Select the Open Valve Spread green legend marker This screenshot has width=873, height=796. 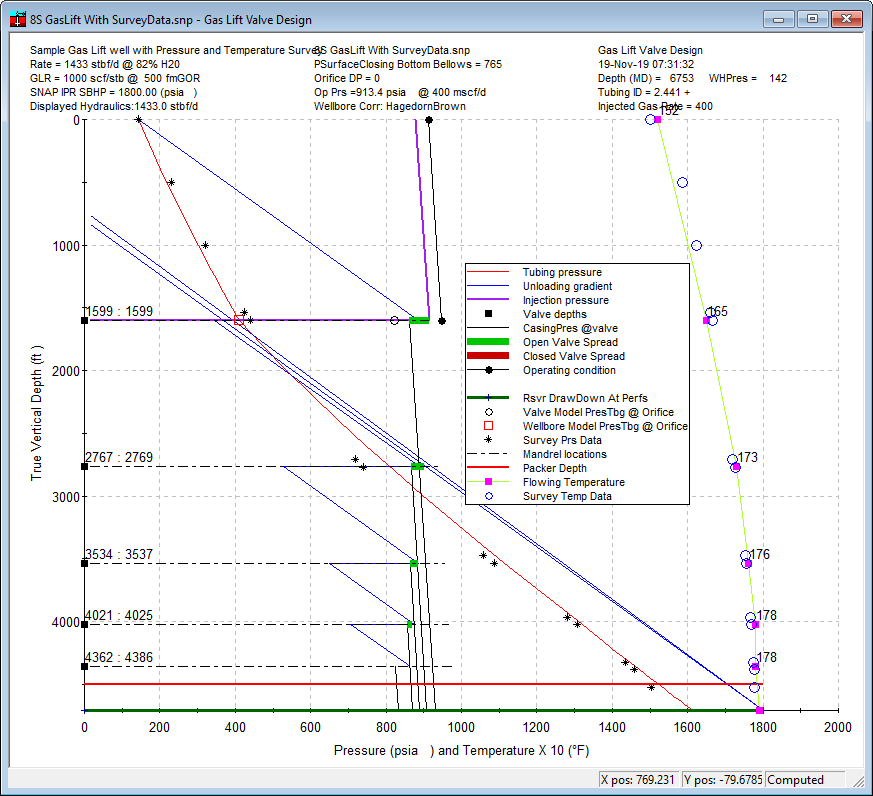pyautogui.click(x=490, y=341)
